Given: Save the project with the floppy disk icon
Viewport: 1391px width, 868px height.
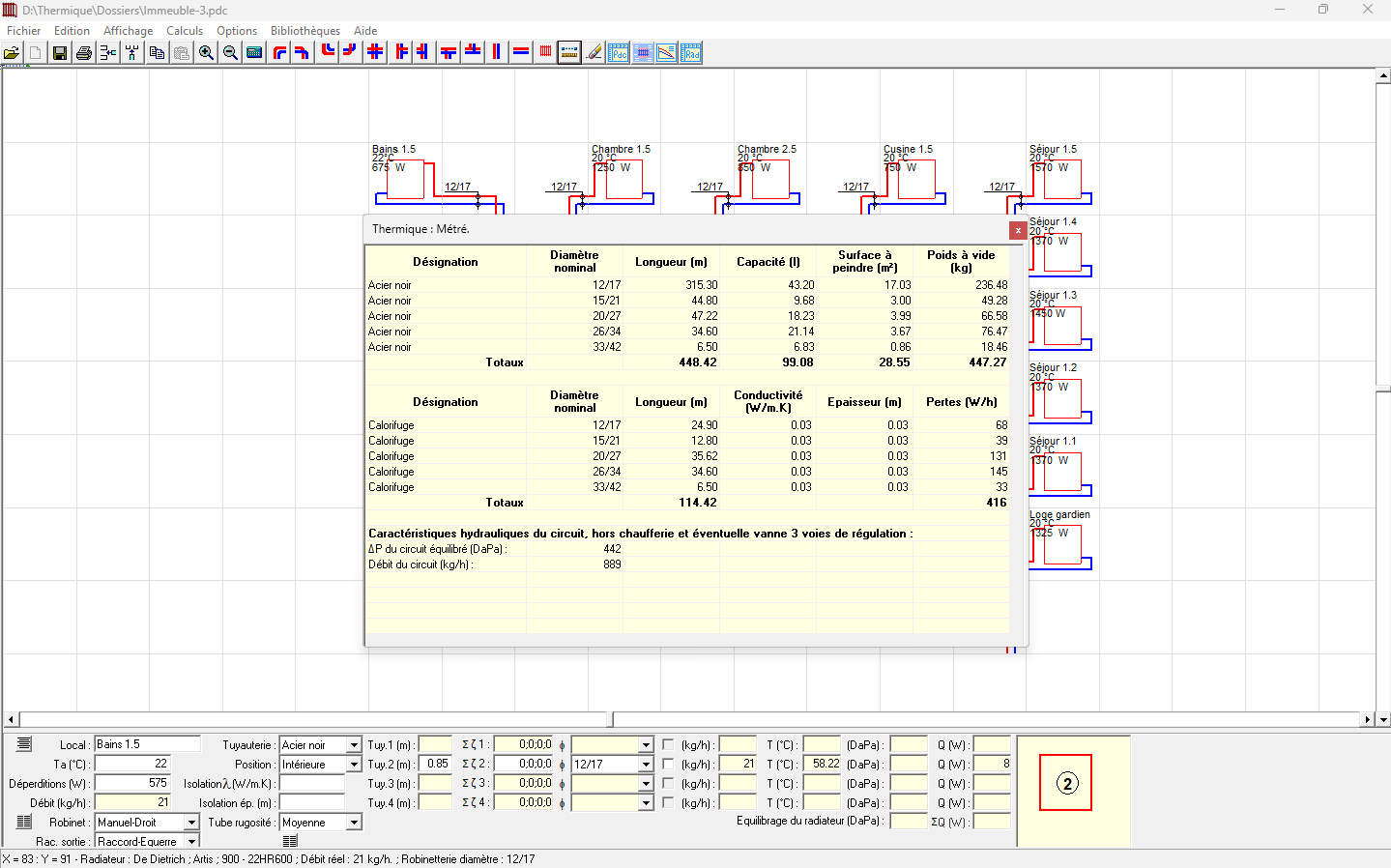Looking at the screenshot, I should [60, 53].
